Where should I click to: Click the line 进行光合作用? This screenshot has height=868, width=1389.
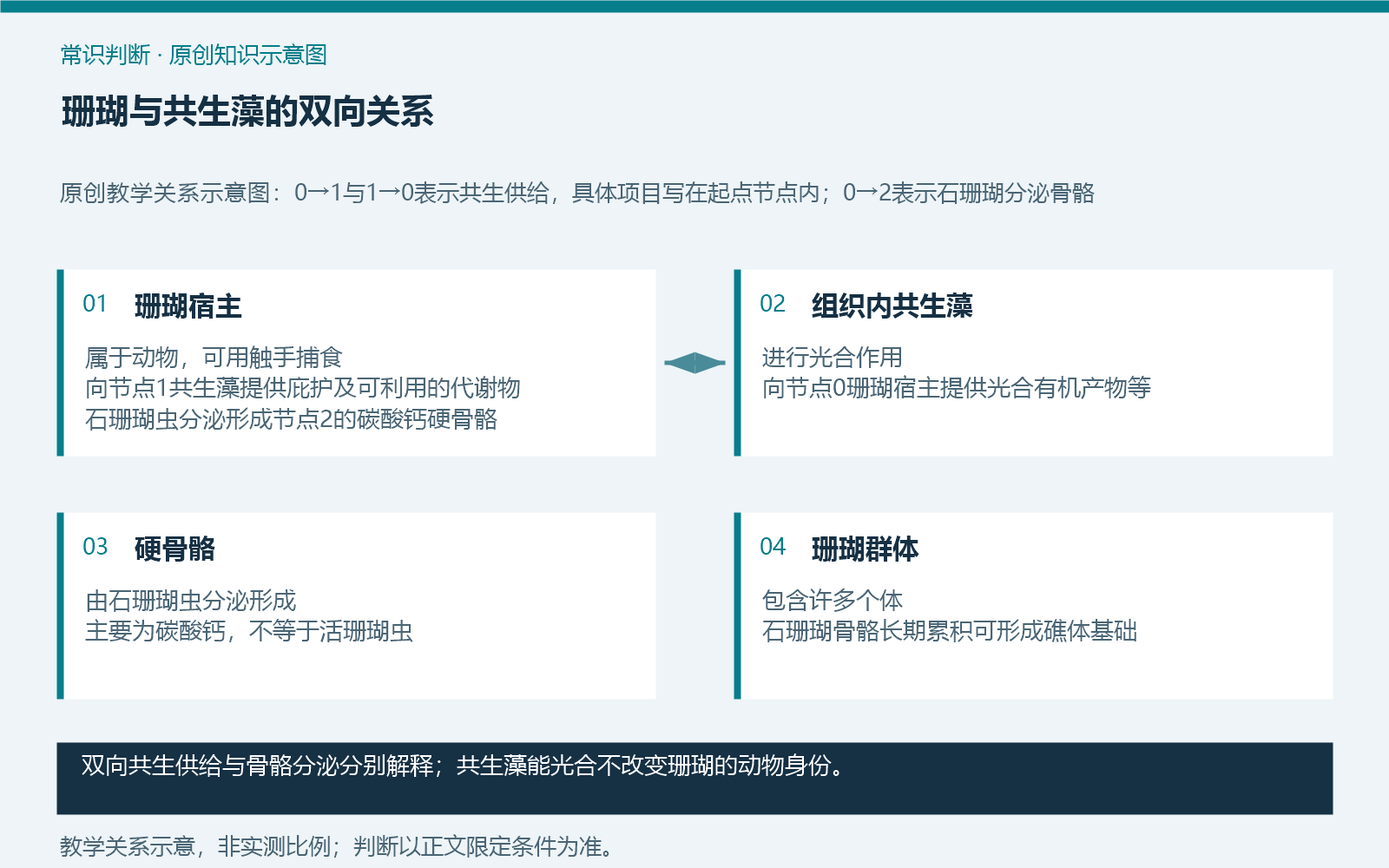pyautogui.click(x=832, y=358)
